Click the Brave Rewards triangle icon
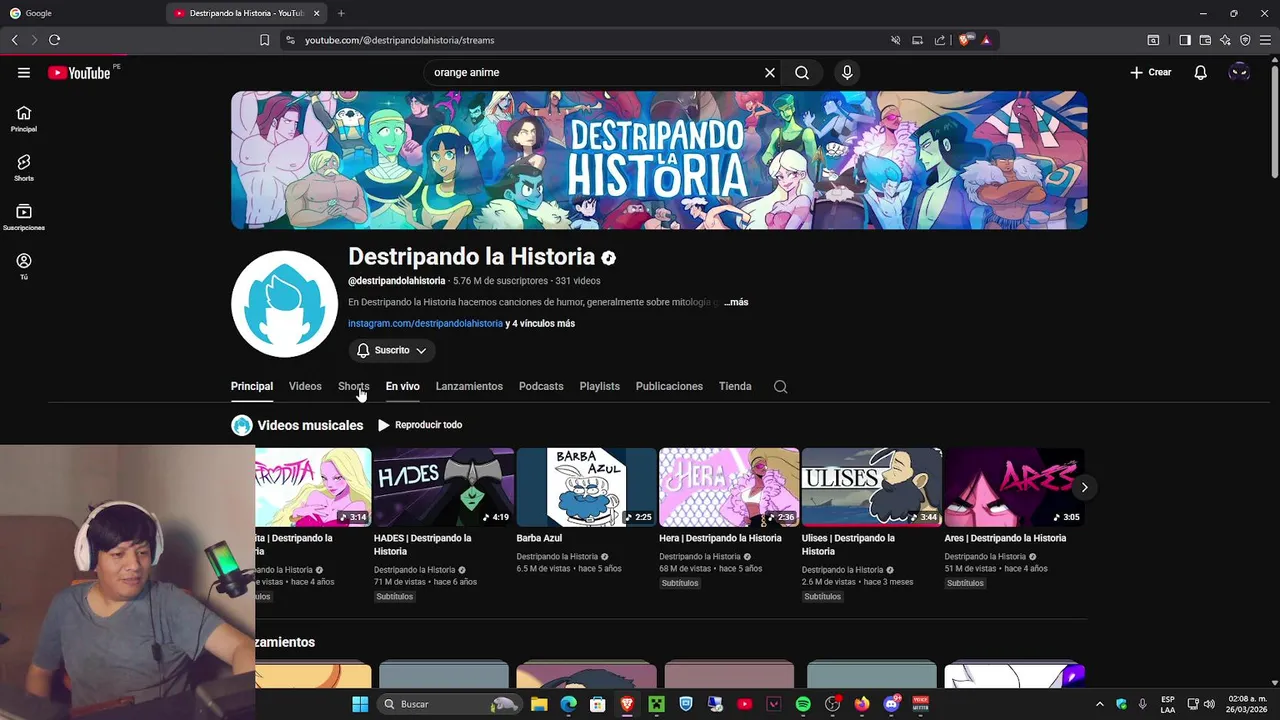 pyautogui.click(x=986, y=40)
